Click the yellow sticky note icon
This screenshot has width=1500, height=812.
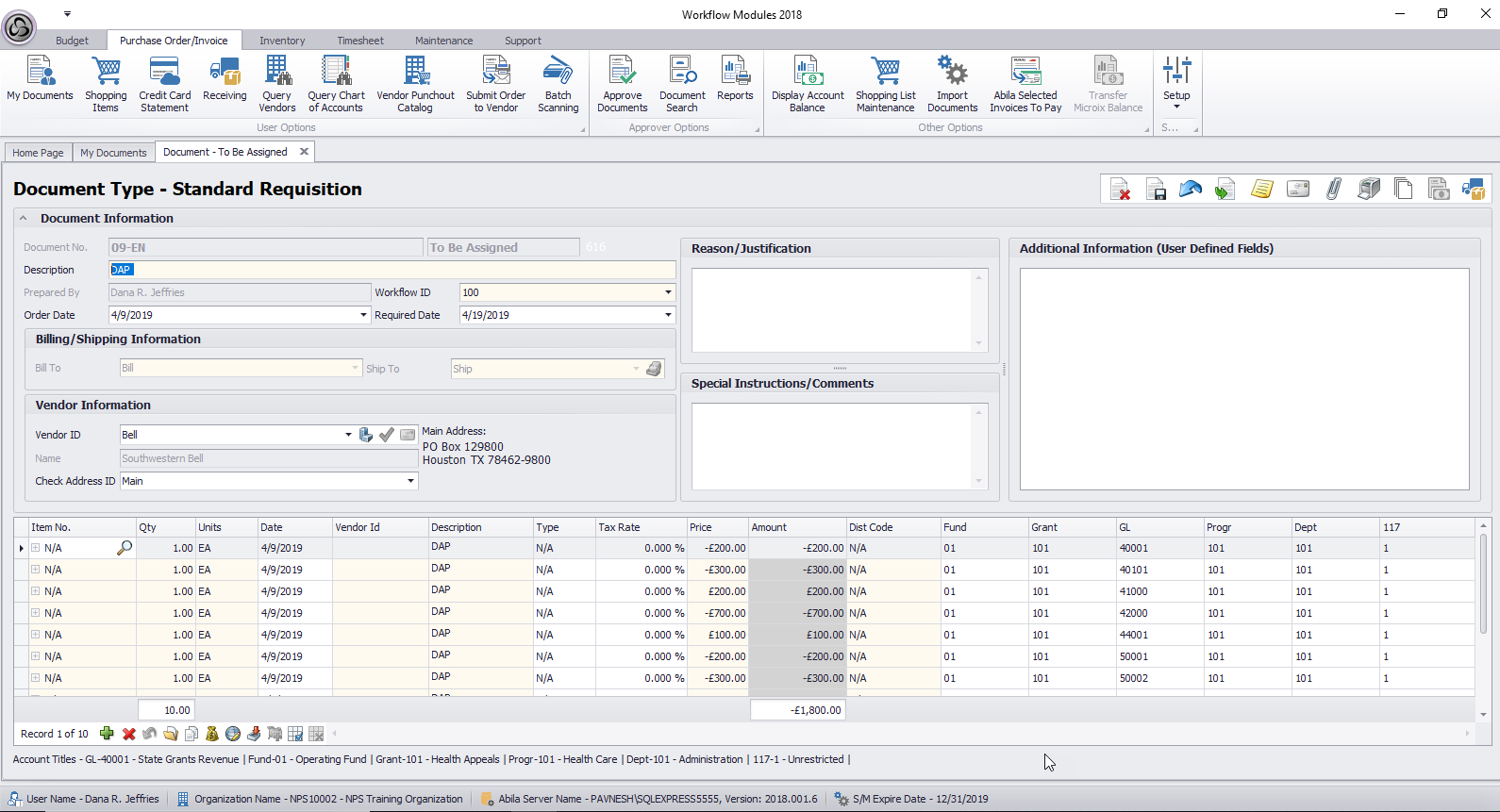click(x=1262, y=190)
